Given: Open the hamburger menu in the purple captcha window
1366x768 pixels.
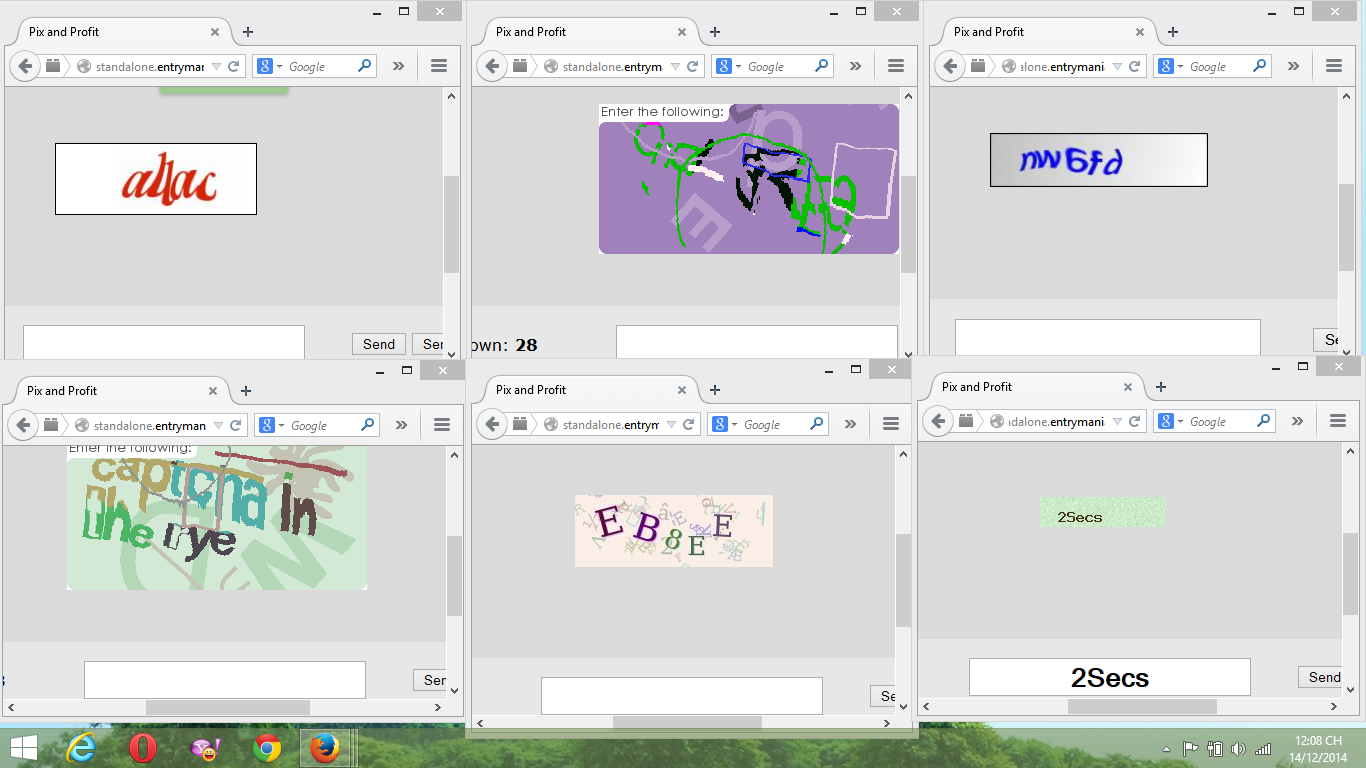Looking at the screenshot, I should (896, 66).
